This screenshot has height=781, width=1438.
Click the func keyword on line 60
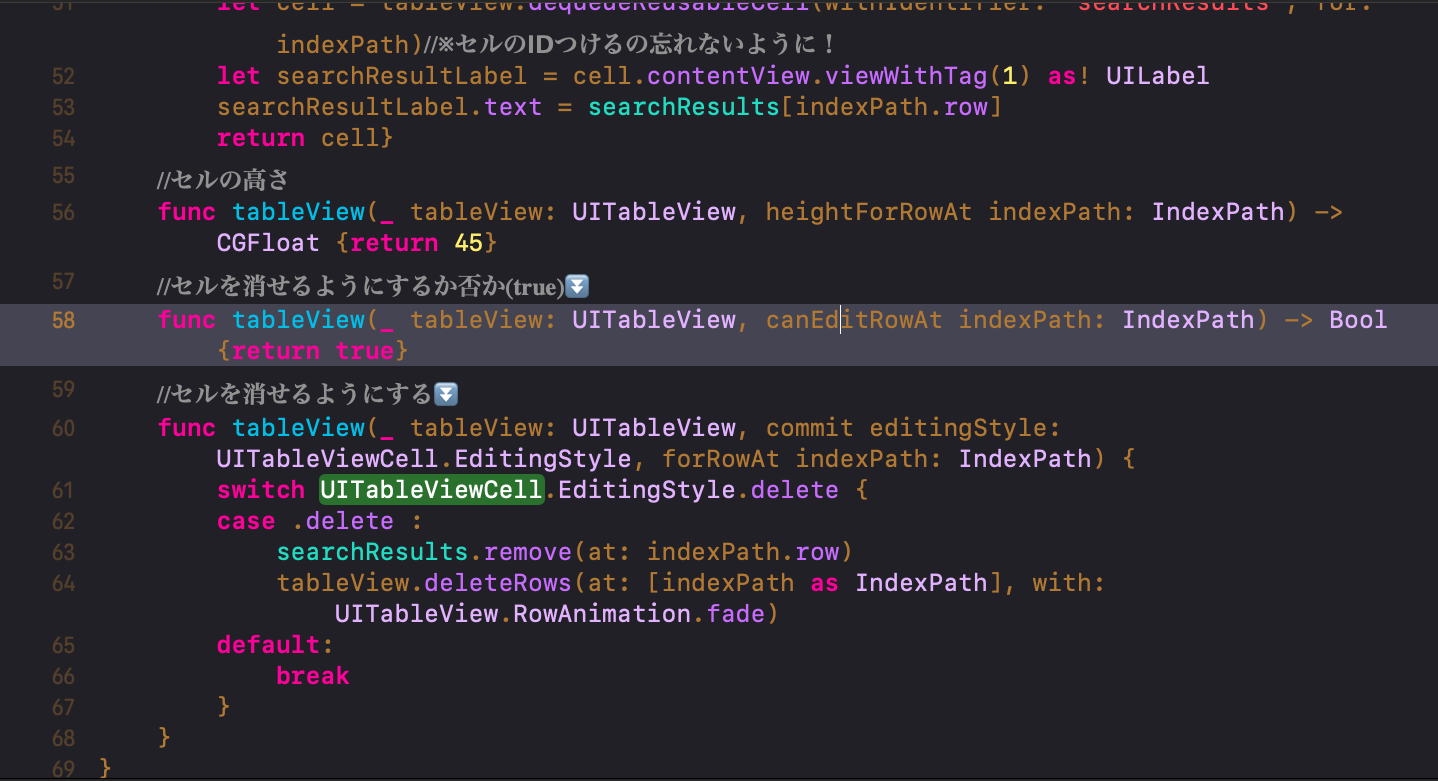point(187,428)
